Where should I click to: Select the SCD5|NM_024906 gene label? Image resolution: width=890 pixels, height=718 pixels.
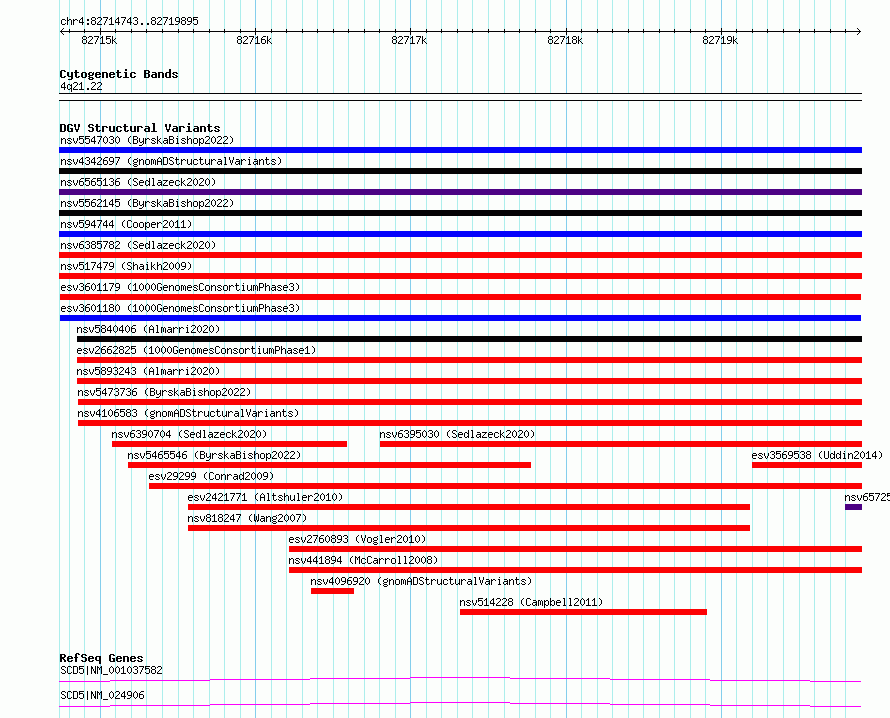click(x=102, y=695)
